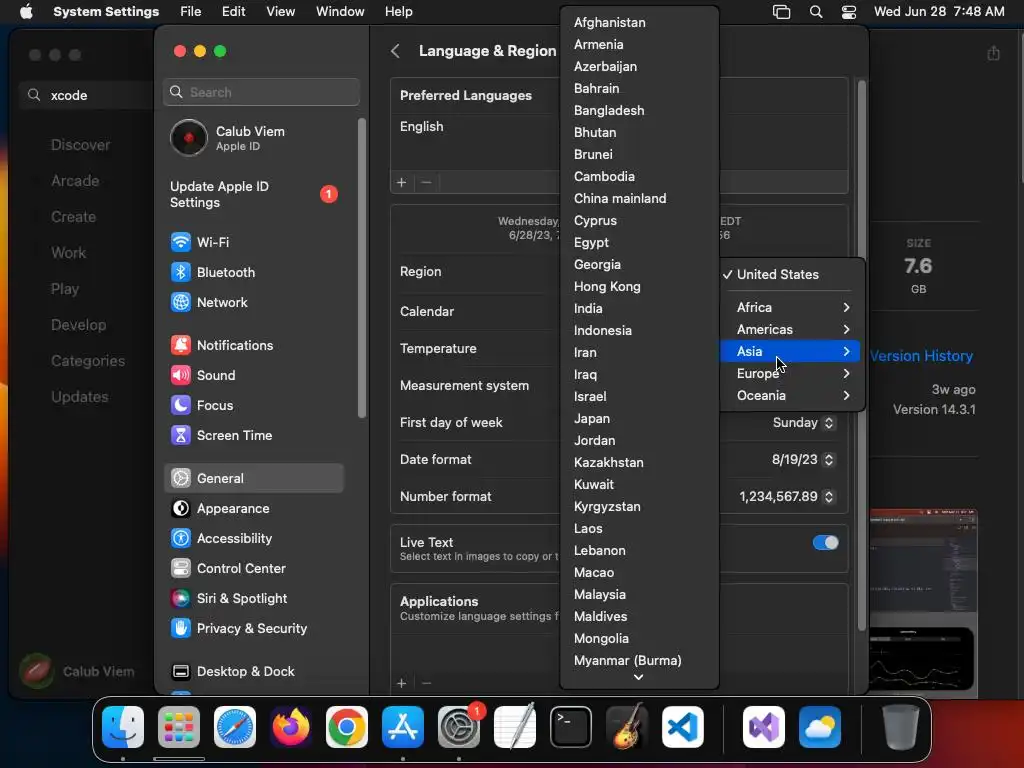The width and height of the screenshot is (1024, 768).
Task: Launch Safari from the Dock
Action: coord(235,727)
